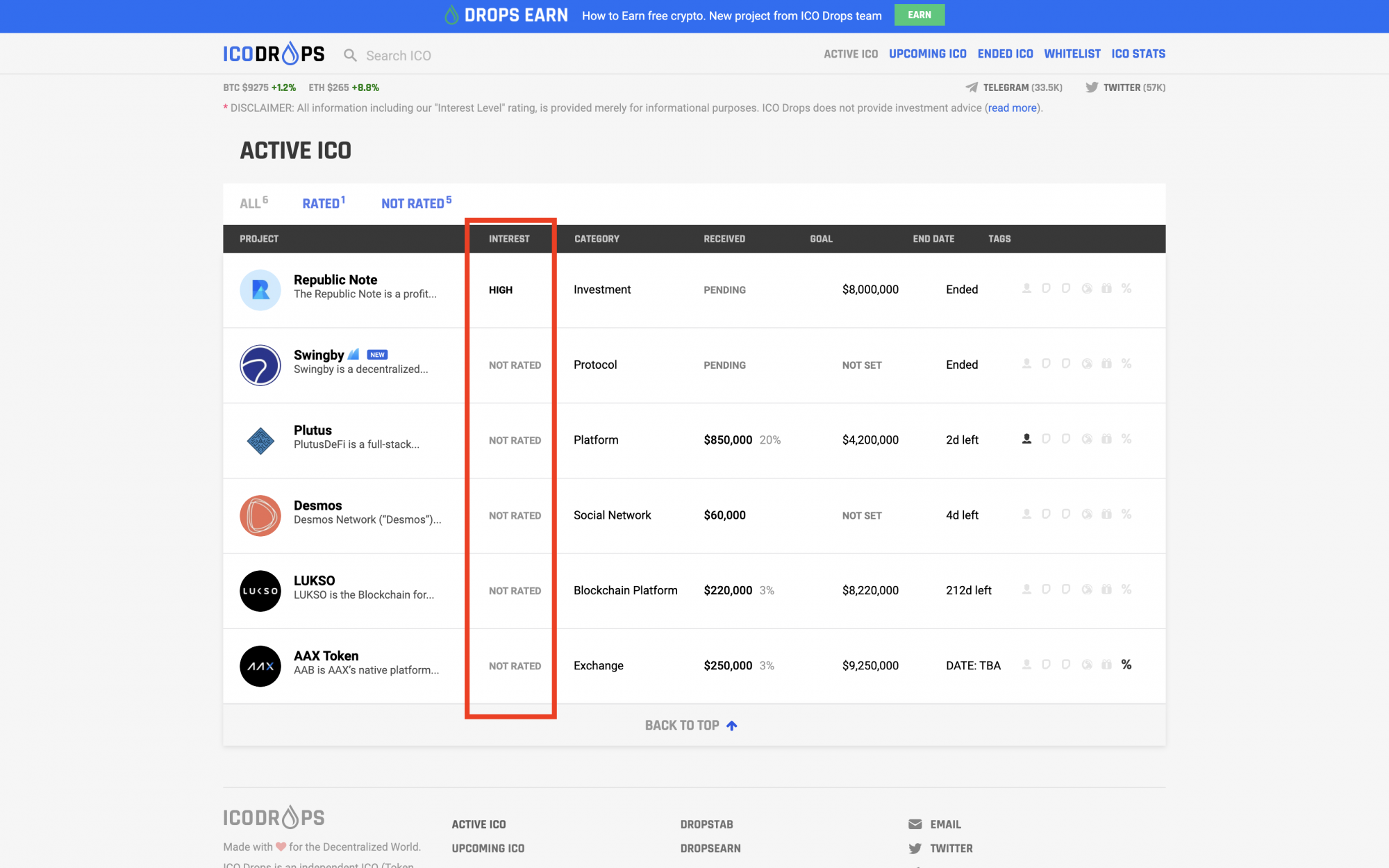
Task: Open the Plutus project name
Action: pyautogui.click(x=313, y=430)
